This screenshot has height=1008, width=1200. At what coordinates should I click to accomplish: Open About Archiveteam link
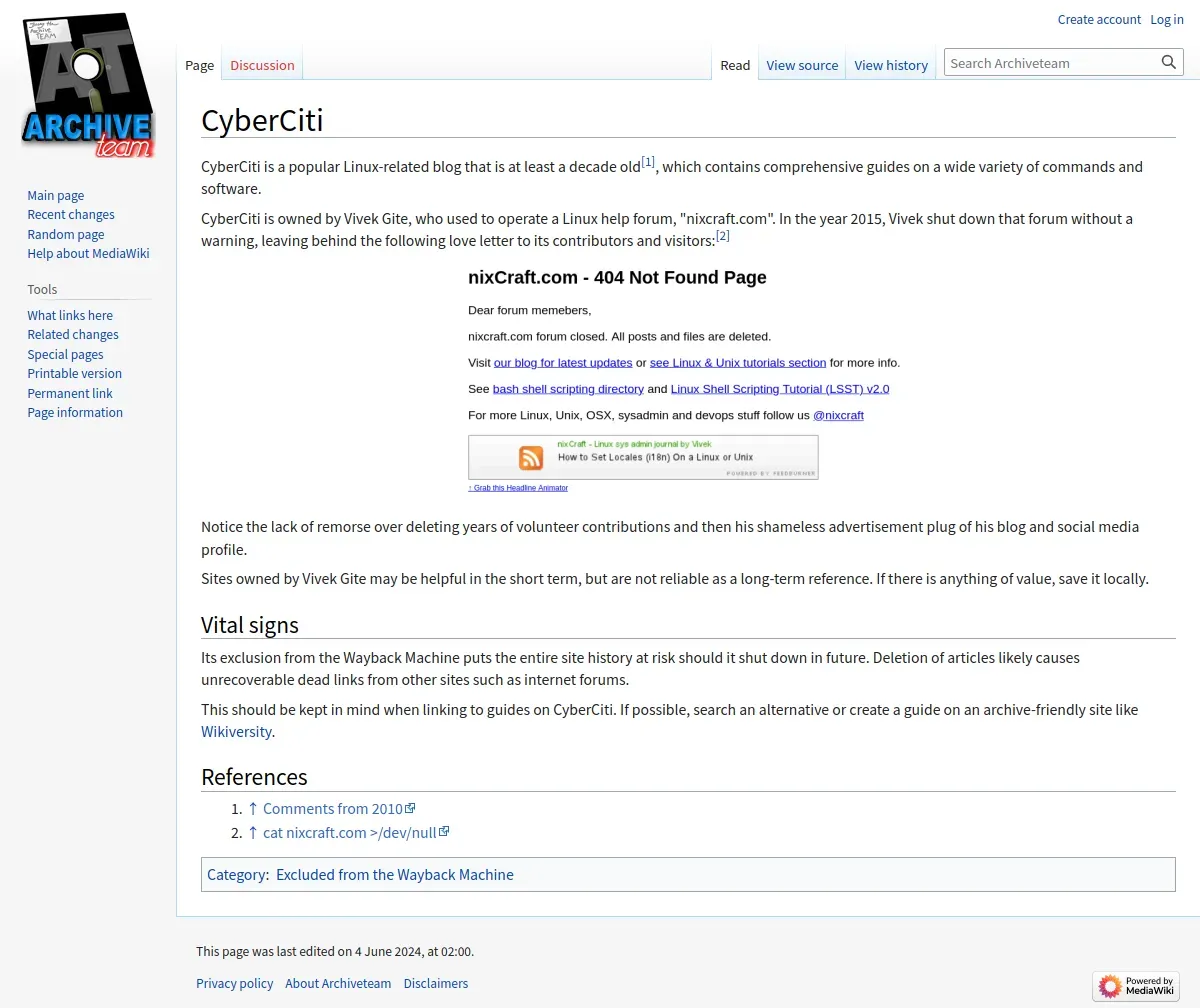338,984
